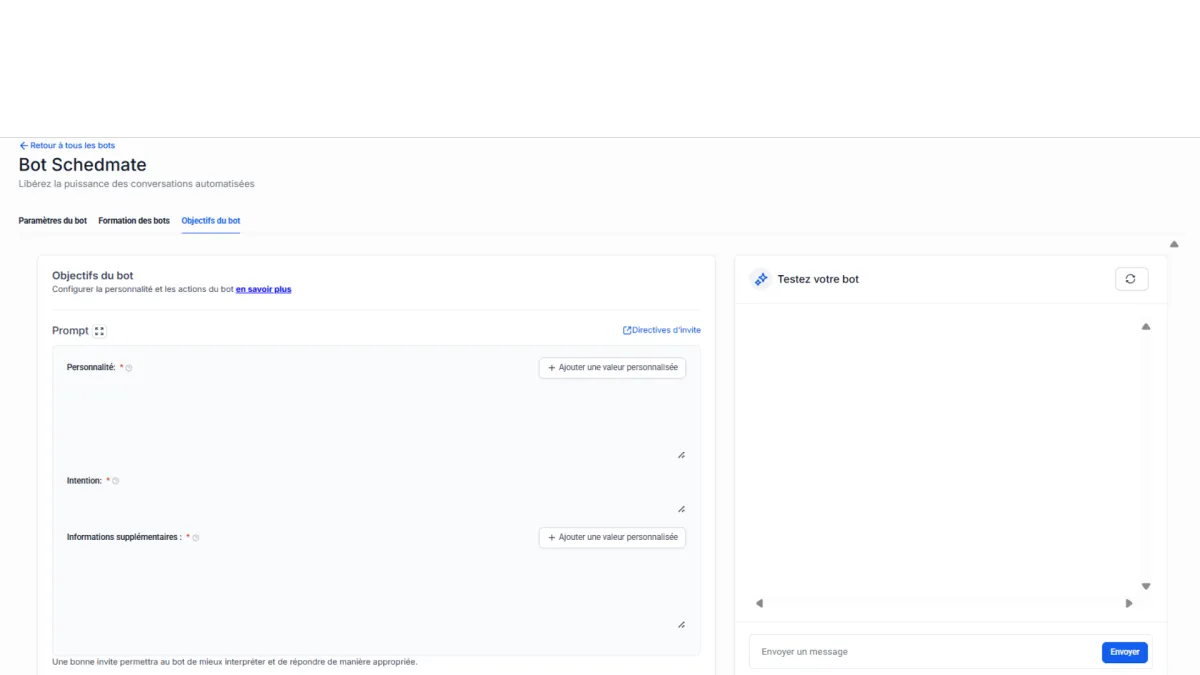This screenshot has height=675, width=1200.
Task: Focus the Intention text field
Action: [376, 502]
